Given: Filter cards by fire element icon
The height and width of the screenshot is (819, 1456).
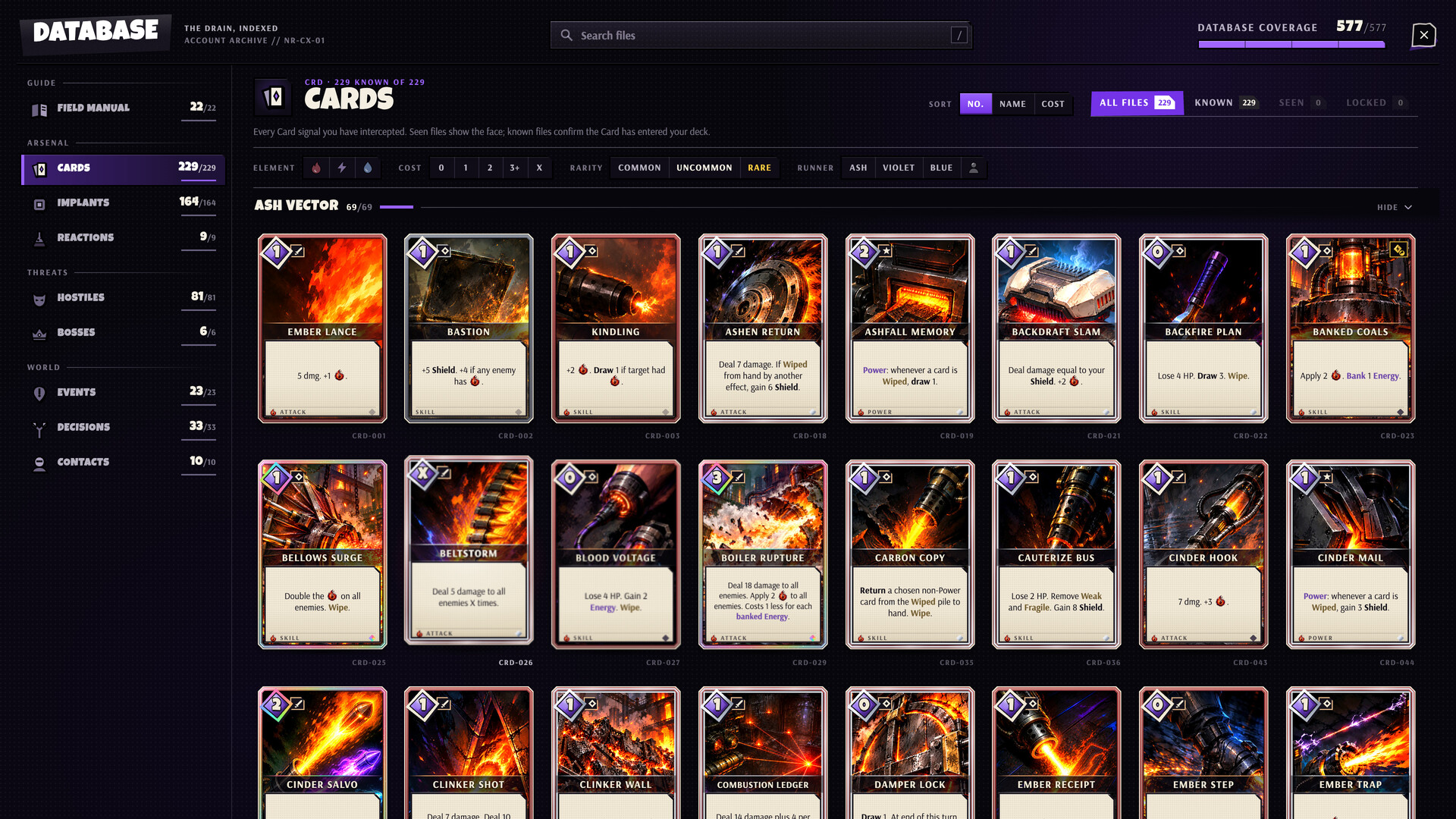Looking at the screenshot, I should coord(316,168).
